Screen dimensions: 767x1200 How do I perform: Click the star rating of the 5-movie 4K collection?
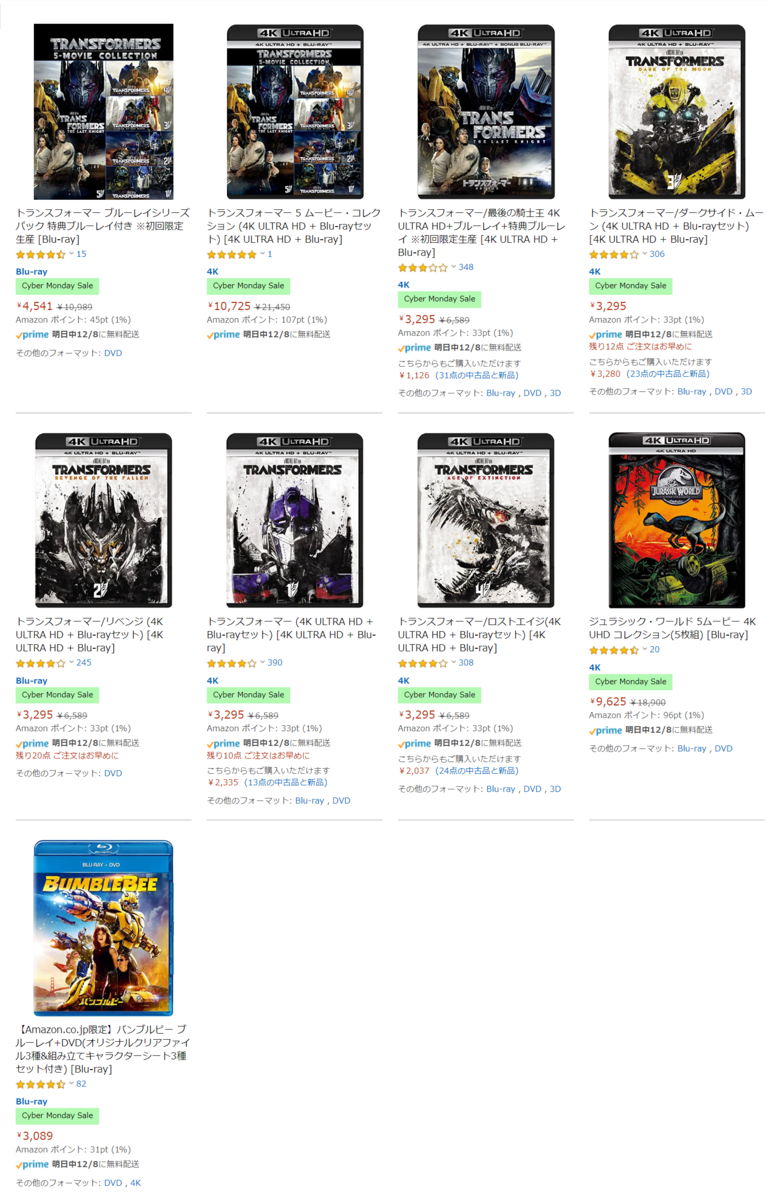[x=232, y=254]
